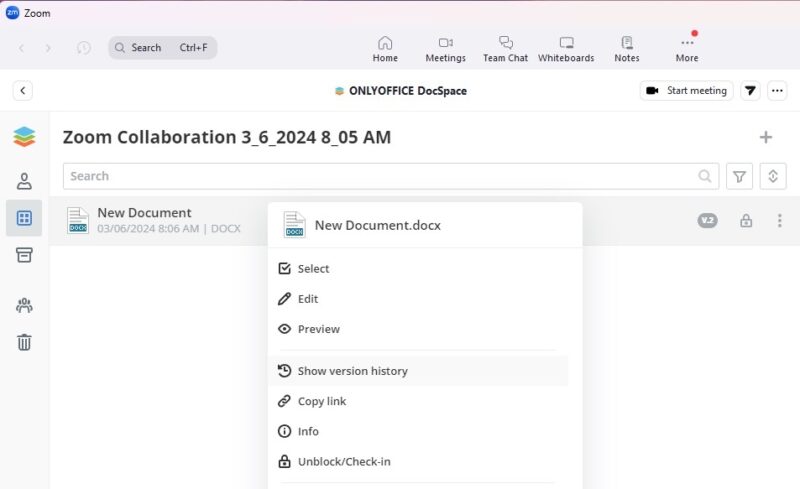Image resolution: width=800 pixels, height=489 pixels.
Task: Expand the More menu in Zoom
Action: [687, 49]
